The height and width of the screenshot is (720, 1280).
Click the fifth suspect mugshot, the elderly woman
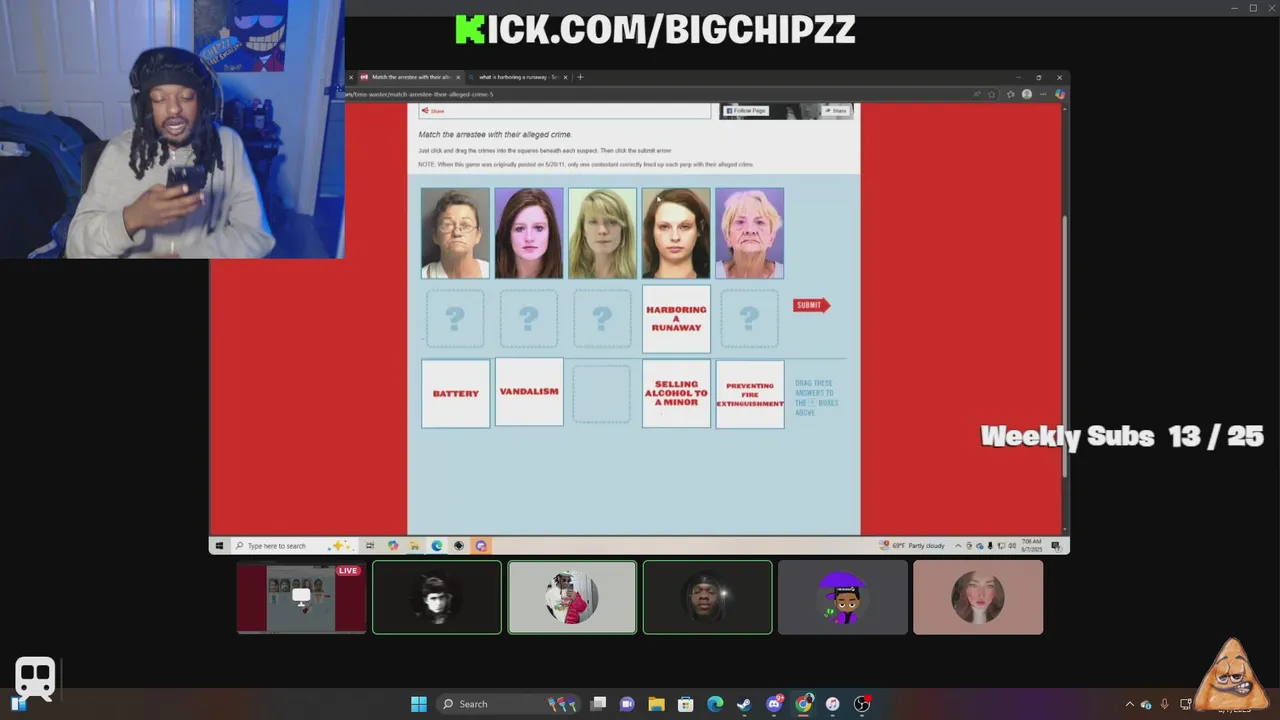750,233
